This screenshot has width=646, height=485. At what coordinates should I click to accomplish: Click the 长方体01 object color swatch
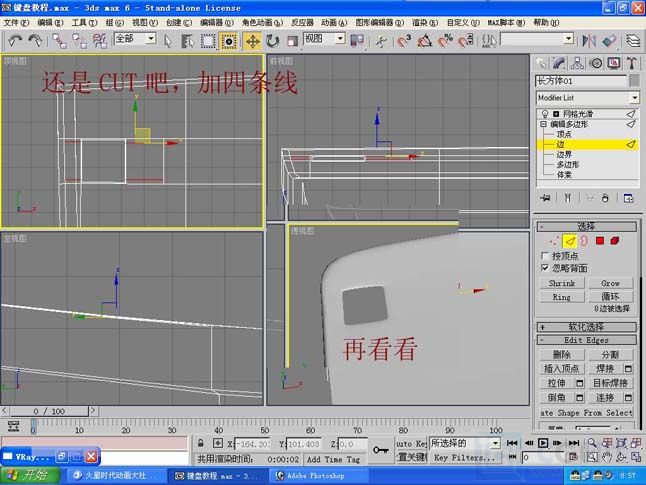634,80
